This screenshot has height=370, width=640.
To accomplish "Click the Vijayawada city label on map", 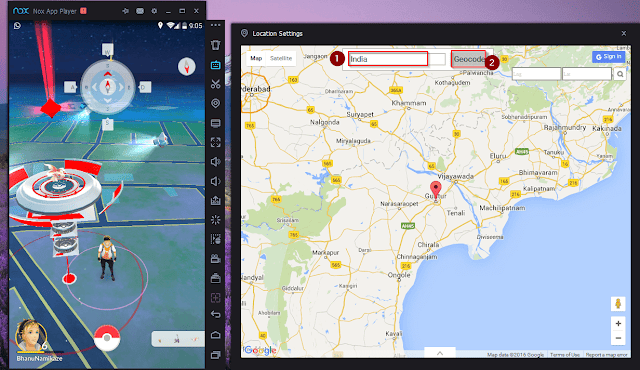I will pos(456,176).
